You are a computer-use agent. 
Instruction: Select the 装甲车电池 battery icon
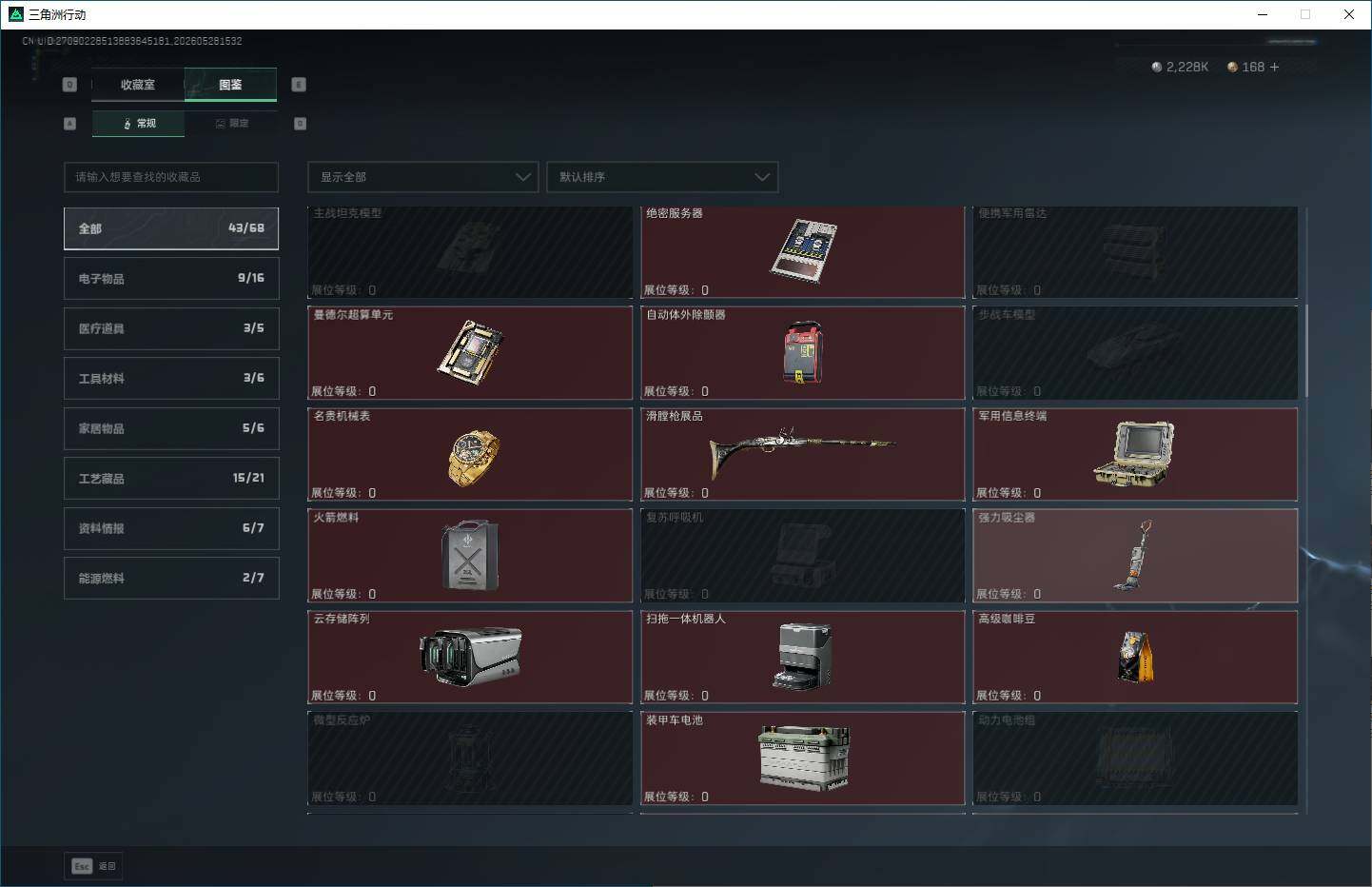pos(804,758)
